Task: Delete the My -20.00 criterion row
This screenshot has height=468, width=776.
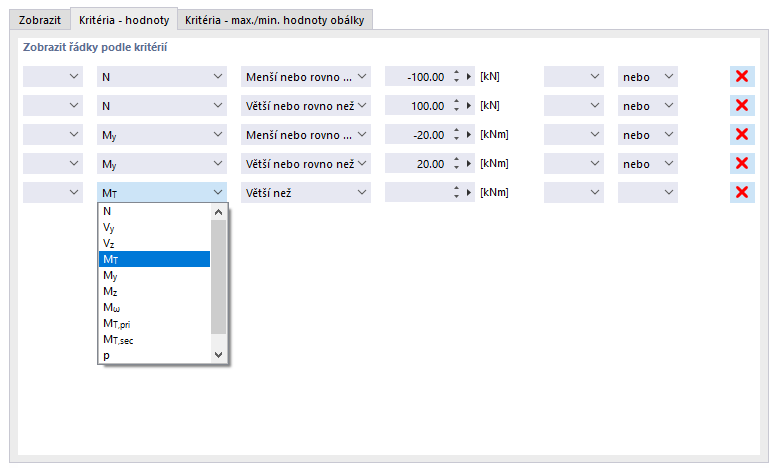Action: point(742,135)
